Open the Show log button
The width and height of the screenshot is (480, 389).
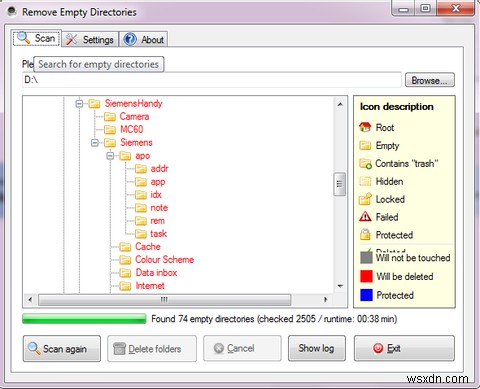(317, 348)
